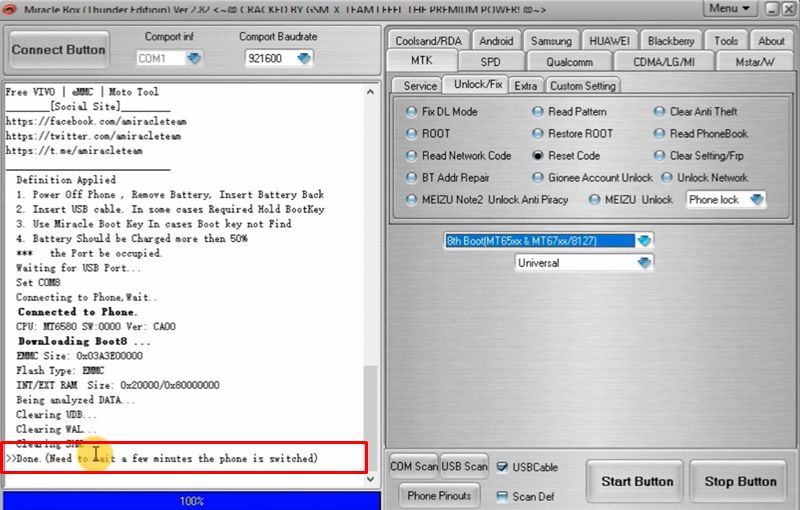Open the Service sub-tab
The width and height of the screenshot is (800, 510).
point(420,86)
